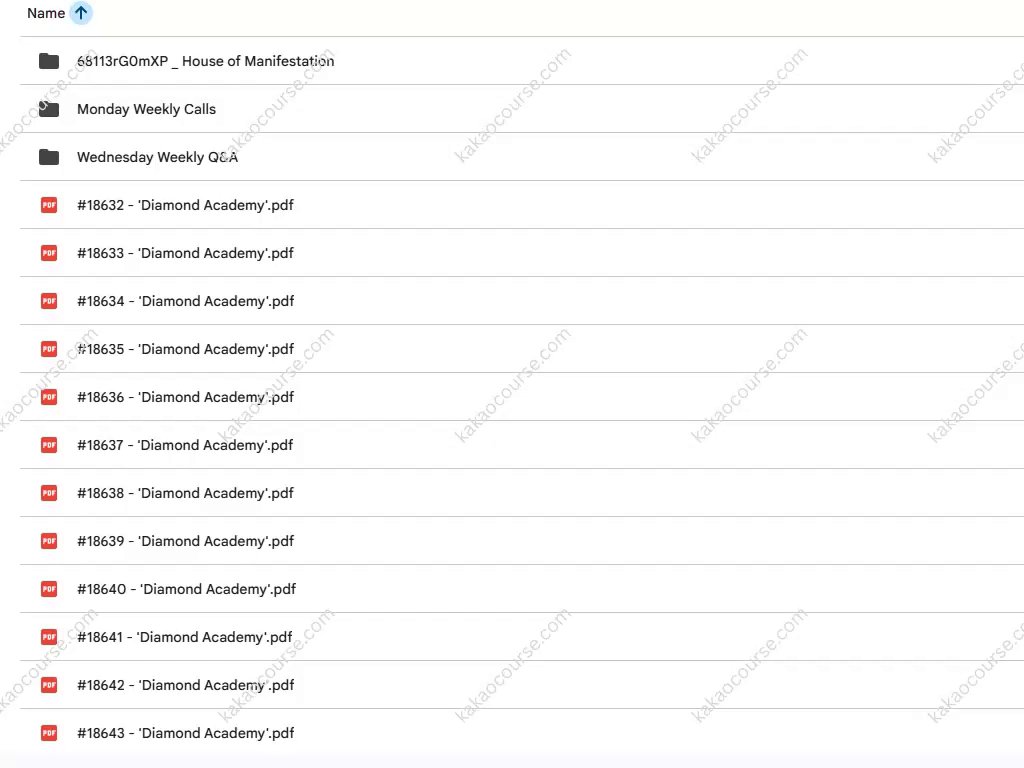The image size is (1024, 768).
Task: Open the House of Manifestation folder
Action: pyautogui.click(x=205, y=61)
